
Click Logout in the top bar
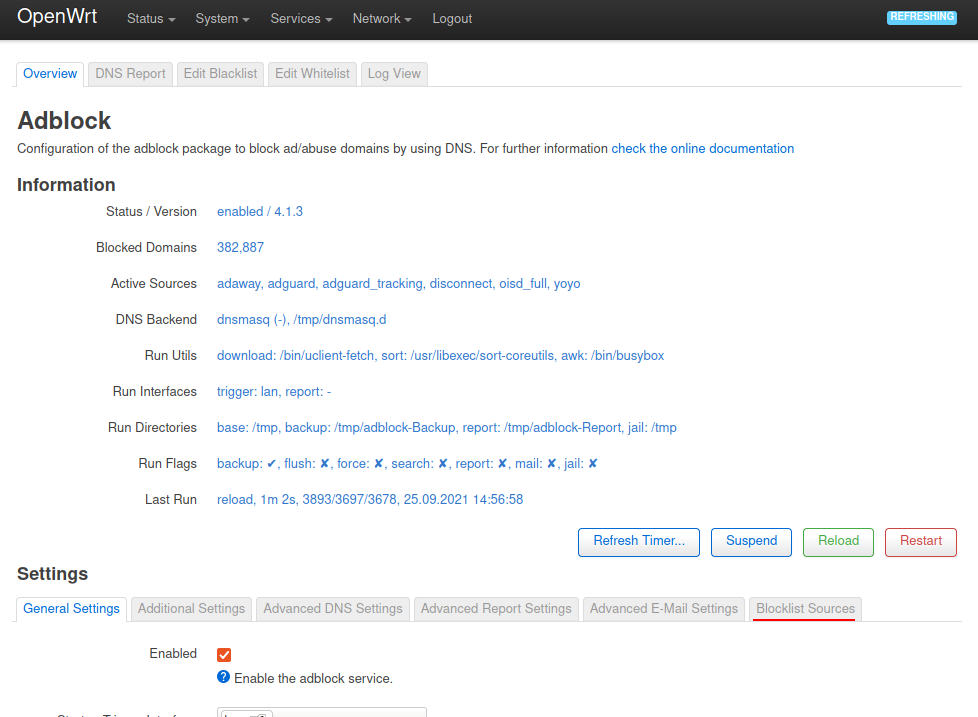coord(452,19)
